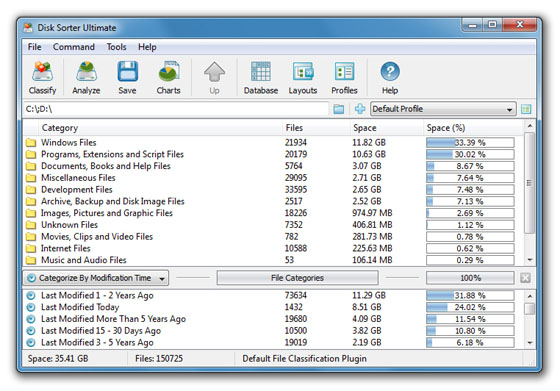Viewport: 560px width, 391px height.
Task: Click the layout icon right of Default Profile
Action: (x=526, y=109)
